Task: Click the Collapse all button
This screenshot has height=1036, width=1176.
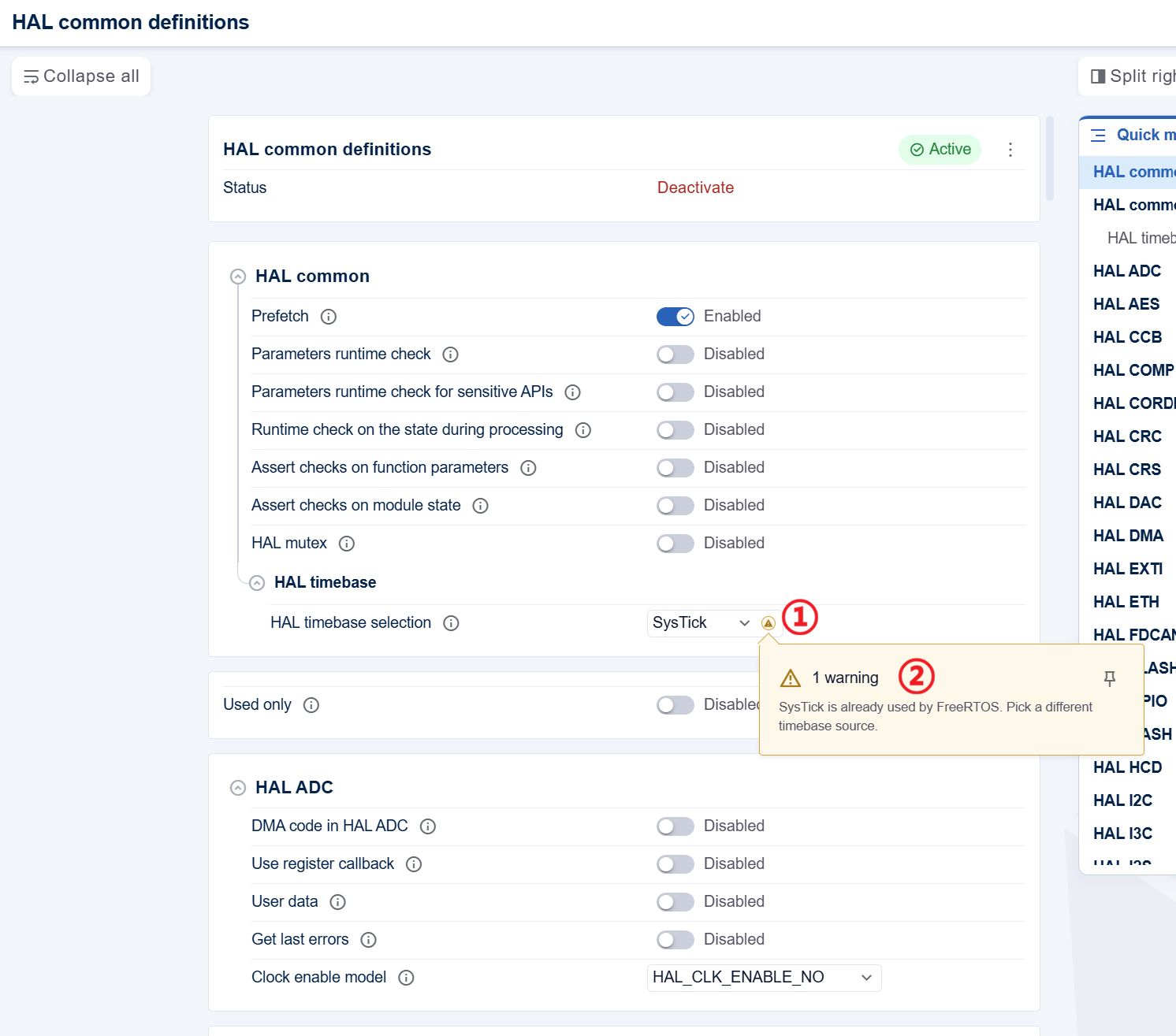Action: [x=81, y=76]
